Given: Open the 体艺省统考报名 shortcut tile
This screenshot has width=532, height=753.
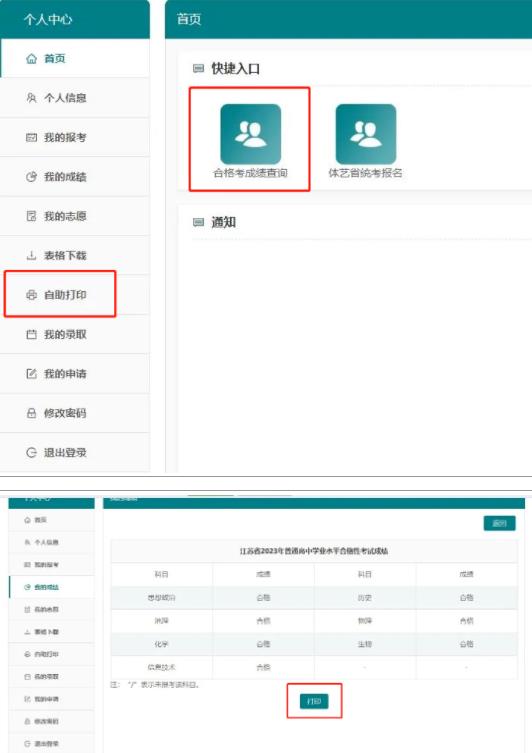Looking at the screenshot, I should (365, 141).
